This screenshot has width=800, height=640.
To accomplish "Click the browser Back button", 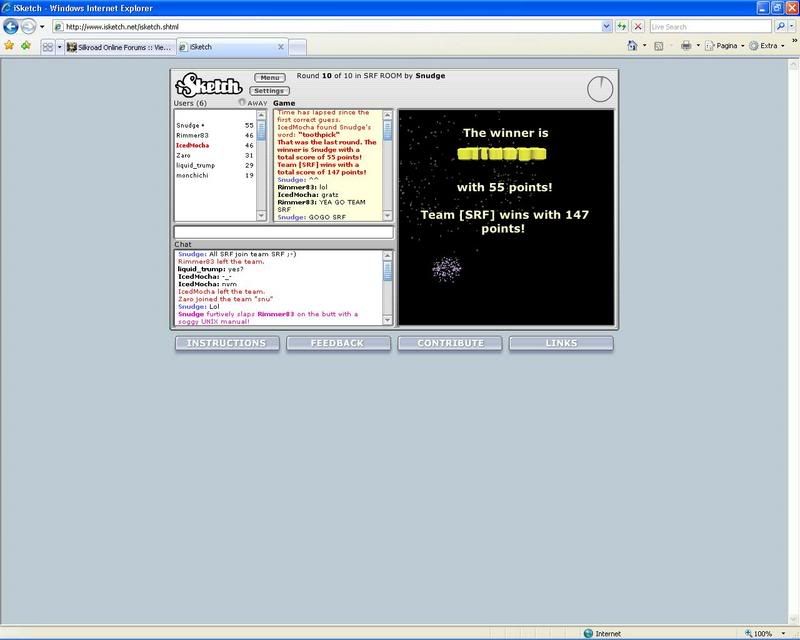I will pos(11,26).
